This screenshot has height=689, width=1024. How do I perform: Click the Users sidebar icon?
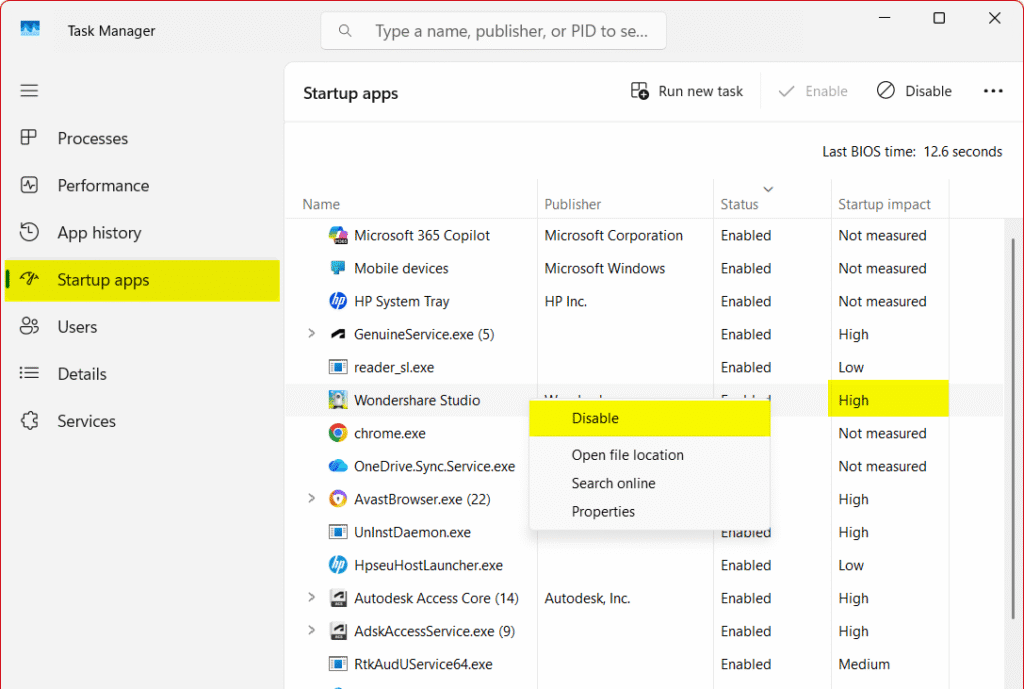pyautogui.click(x=29, y=326)
